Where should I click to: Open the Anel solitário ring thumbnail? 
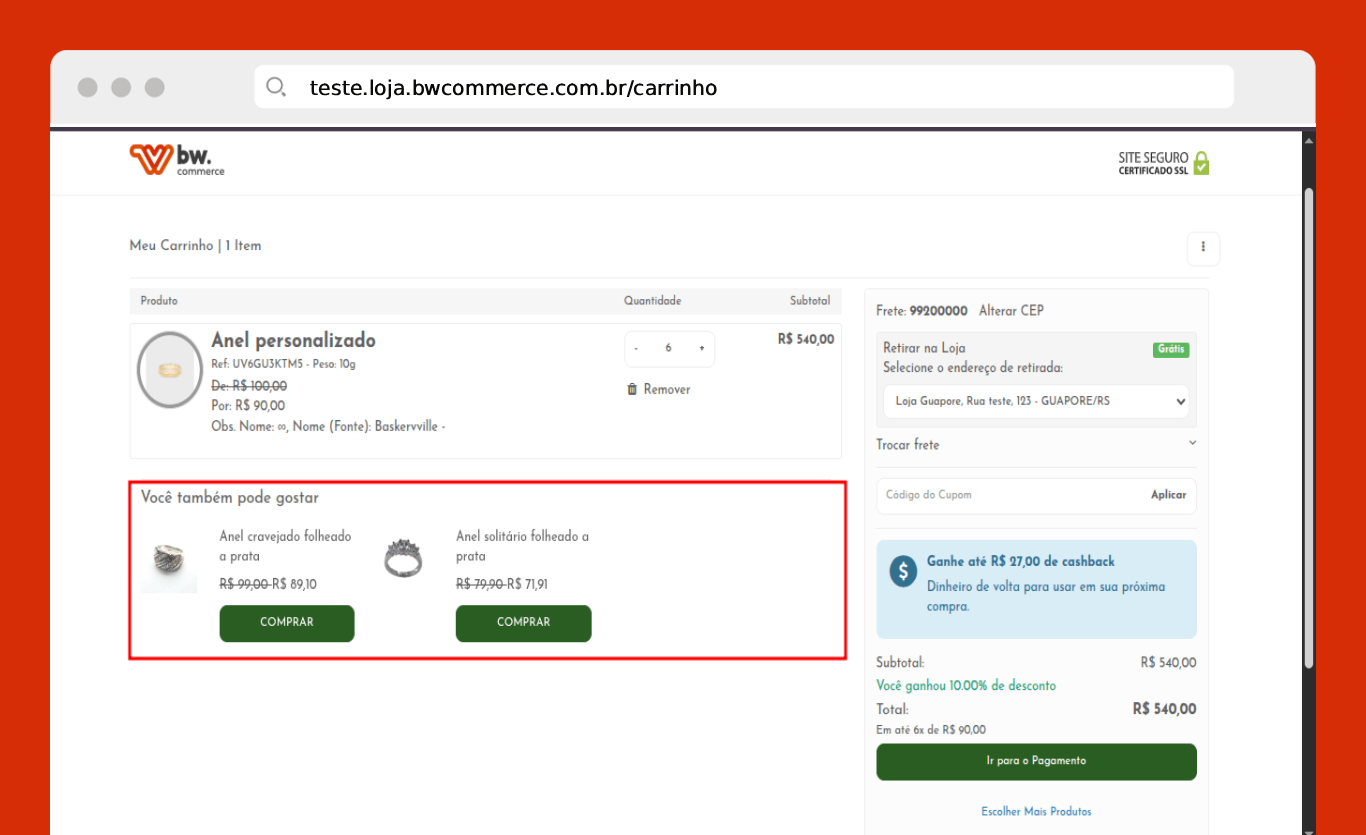404,559
